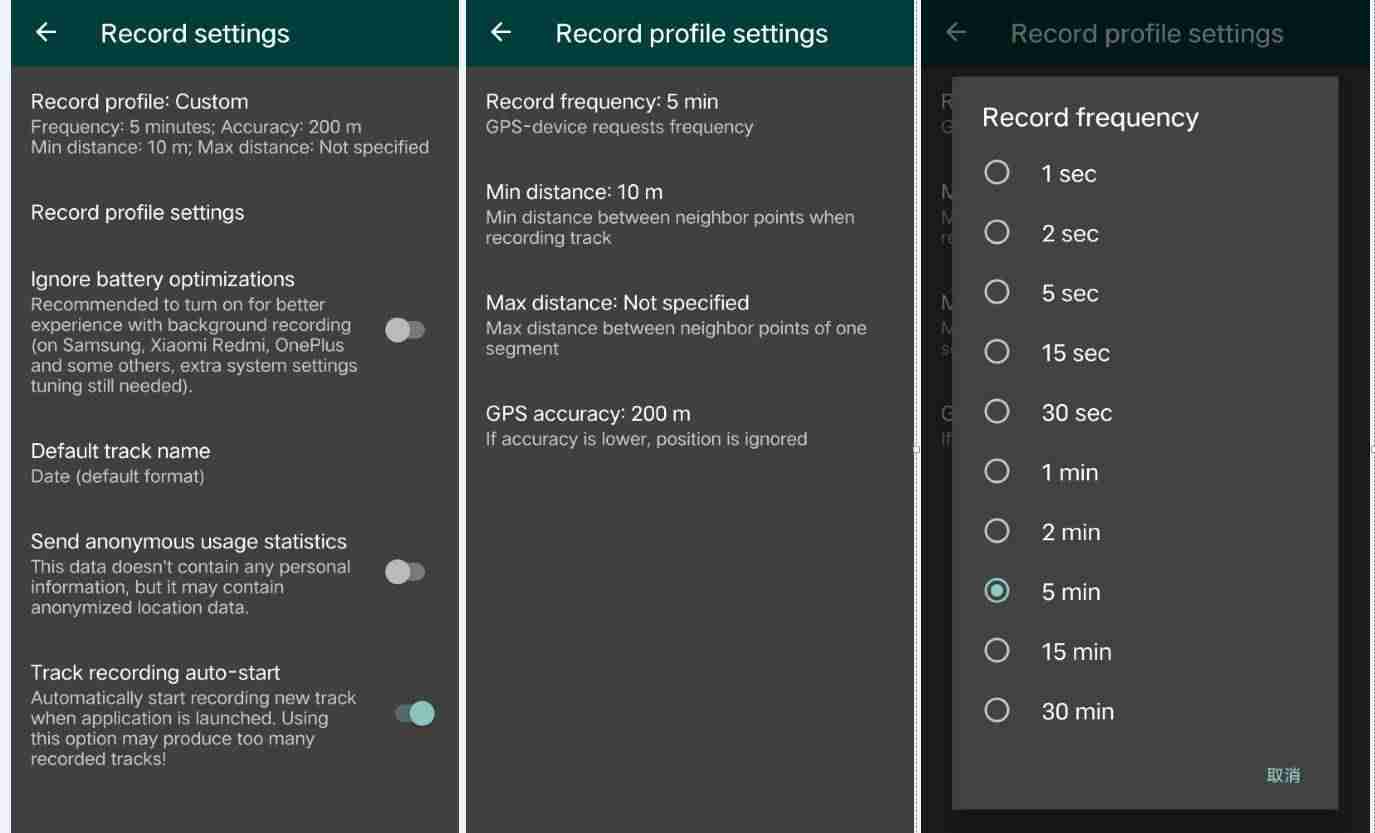
Task: Select the 1 sec radio option
Action: [997, 173]
